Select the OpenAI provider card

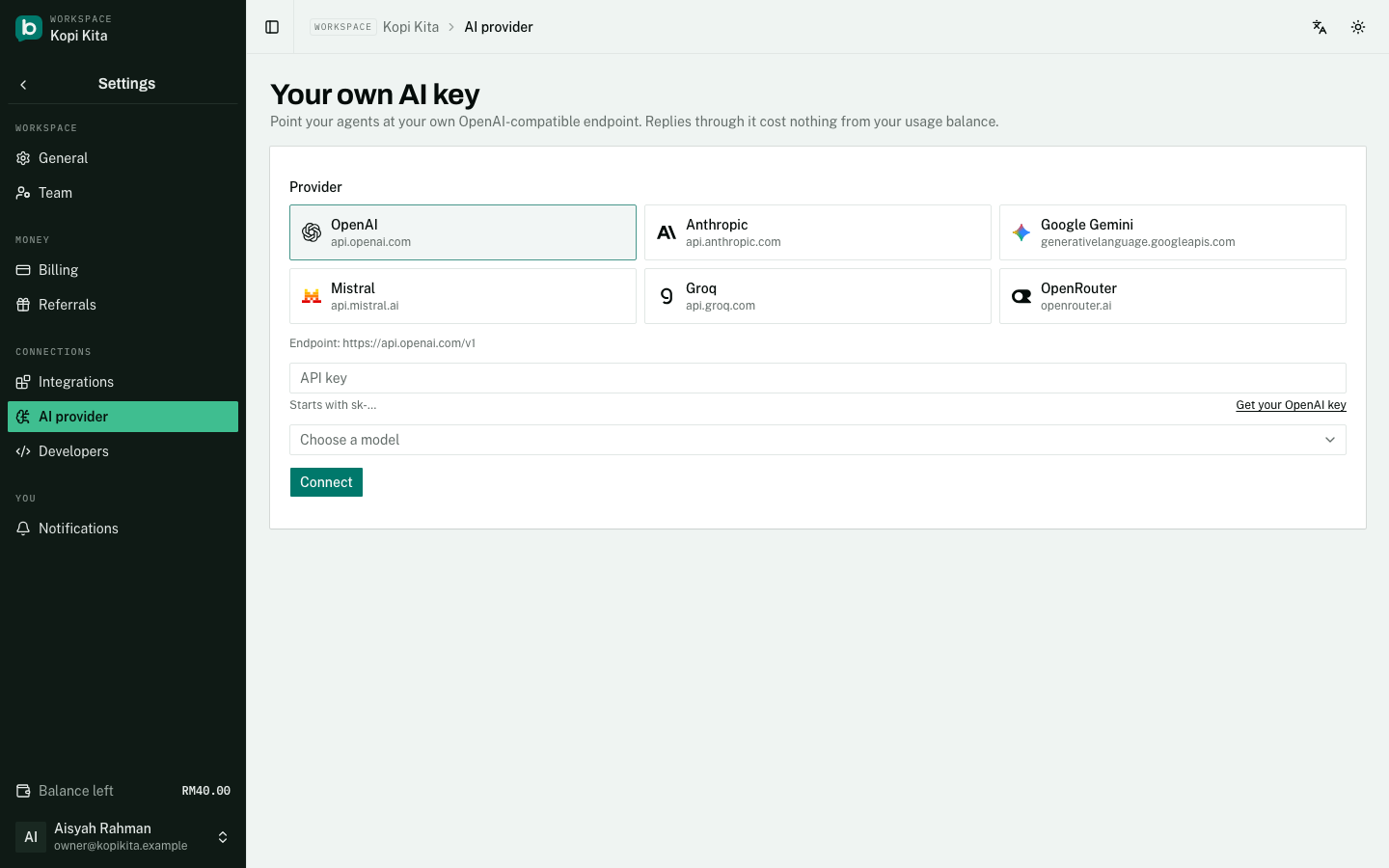tap(463, 232)
